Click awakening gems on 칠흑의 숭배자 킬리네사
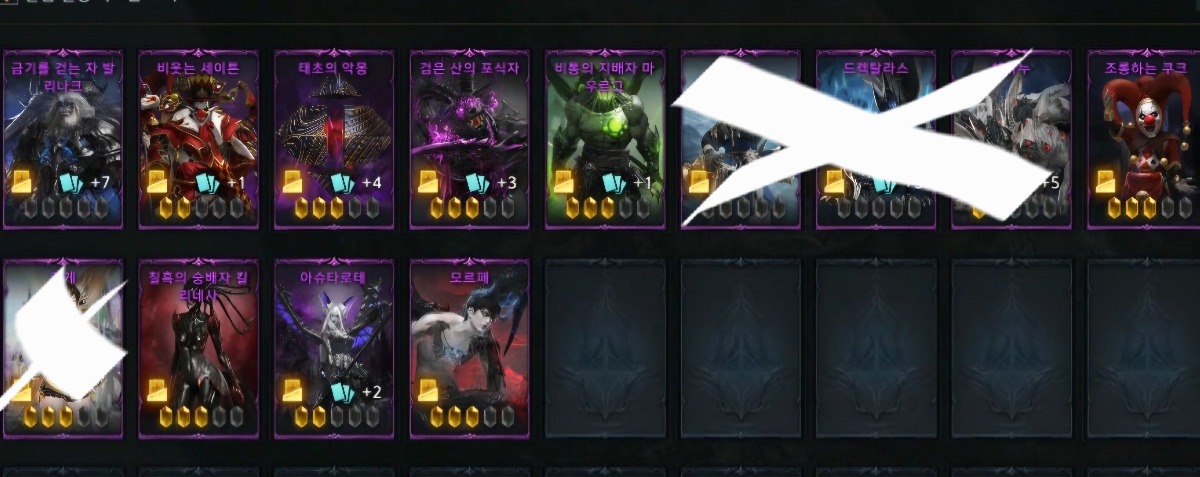This screenshot has height=477, width=1200. (x=199, y=416)
